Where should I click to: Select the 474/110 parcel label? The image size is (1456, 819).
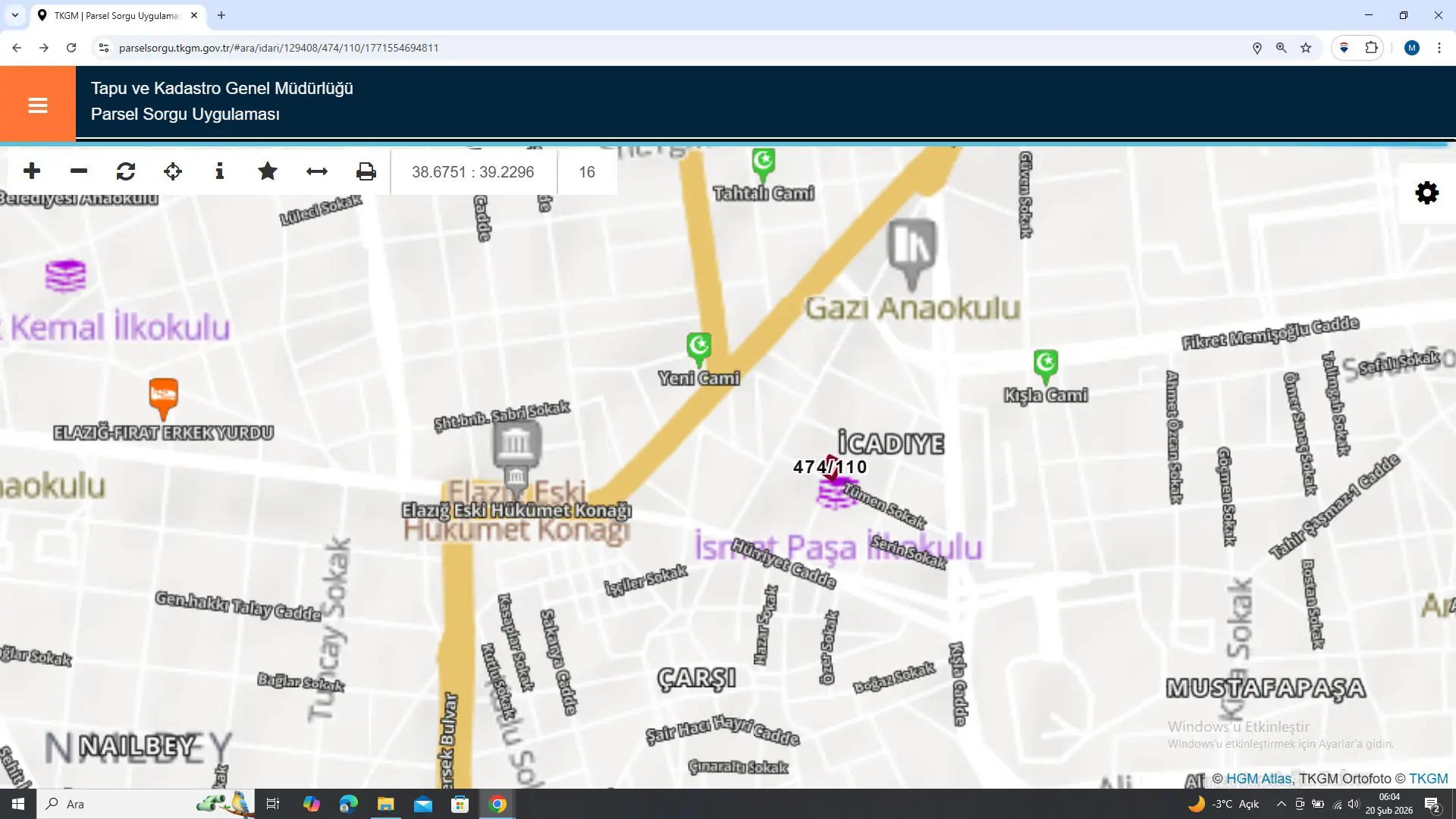[830, 467]
